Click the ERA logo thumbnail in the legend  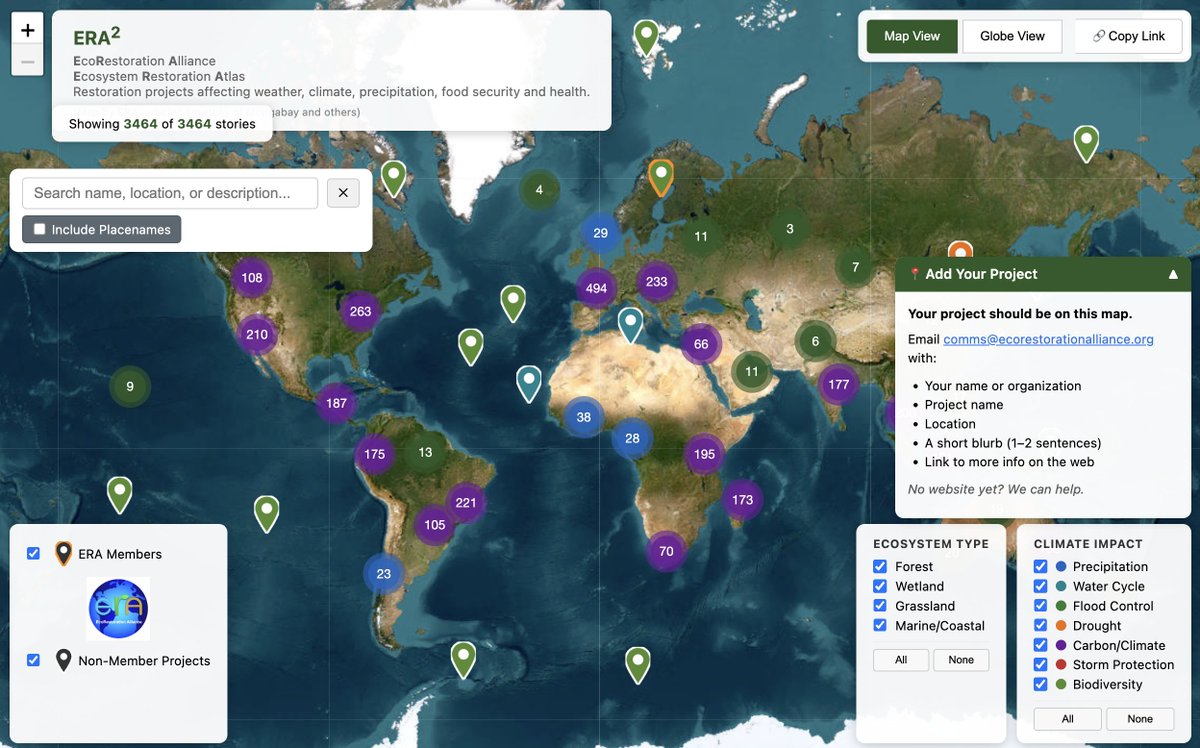click(118, 609)
